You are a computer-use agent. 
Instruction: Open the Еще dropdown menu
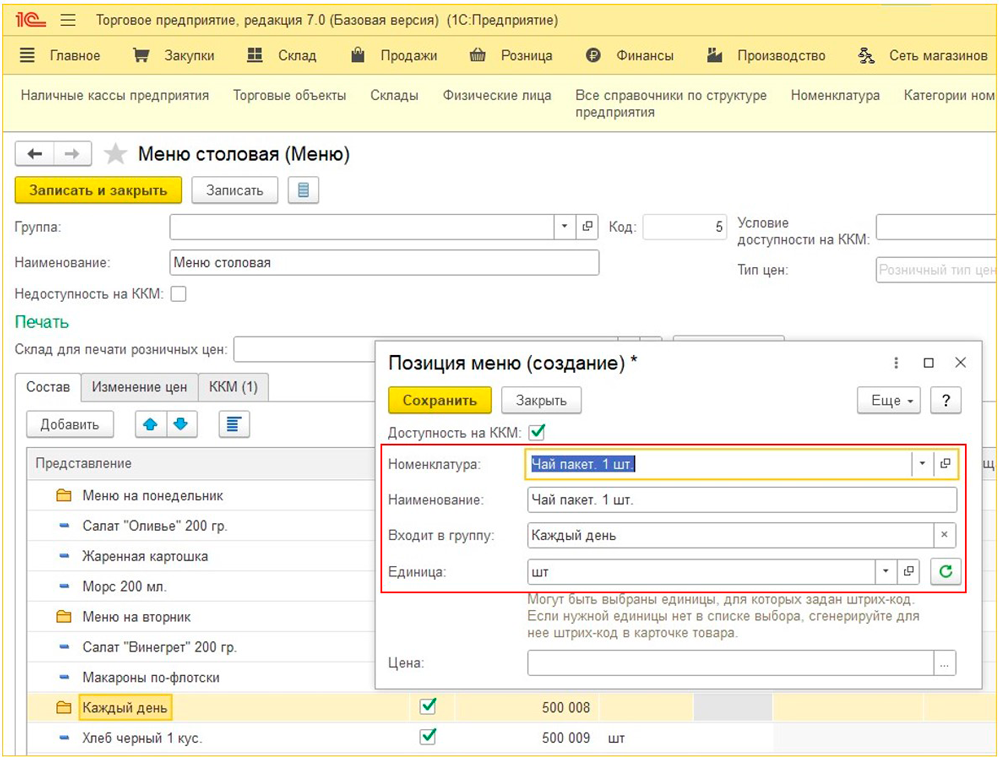[889, 400]
